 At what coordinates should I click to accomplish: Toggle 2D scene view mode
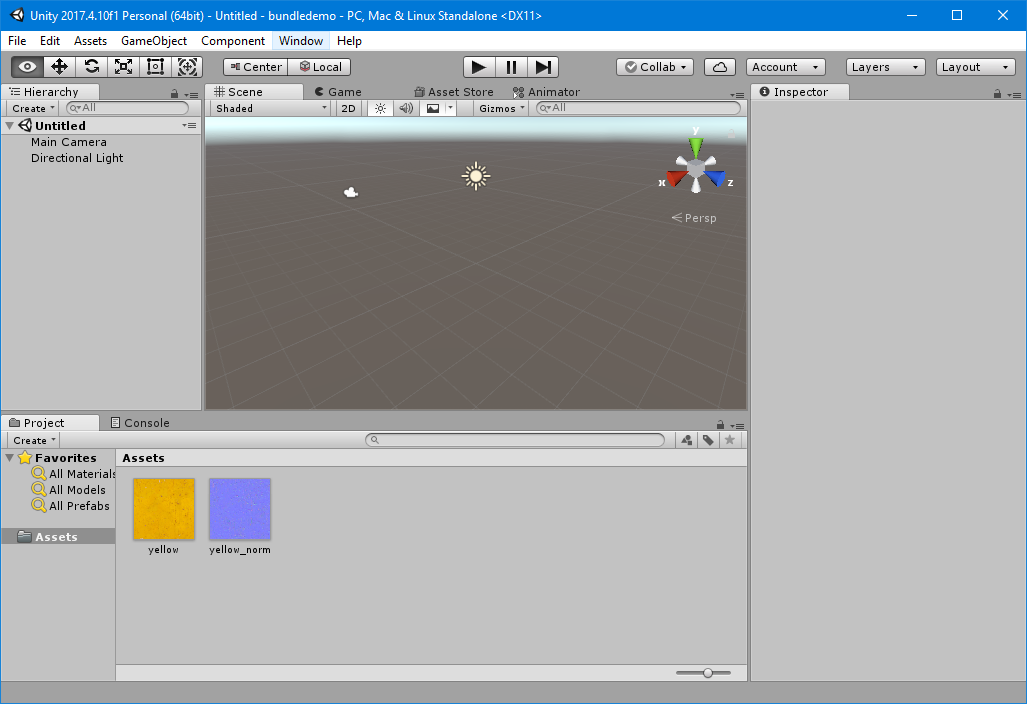[x=348, y=109]
